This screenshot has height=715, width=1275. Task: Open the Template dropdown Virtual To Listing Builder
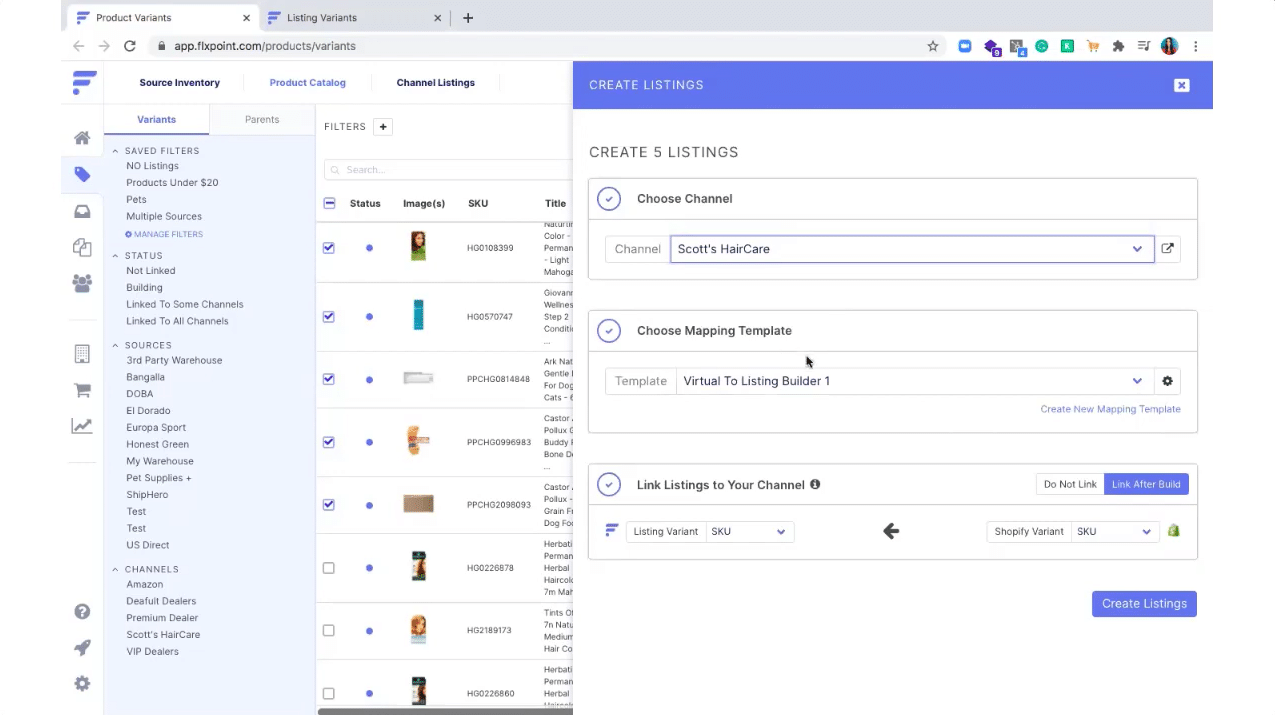pyautogui.click(x=914, y=381)
